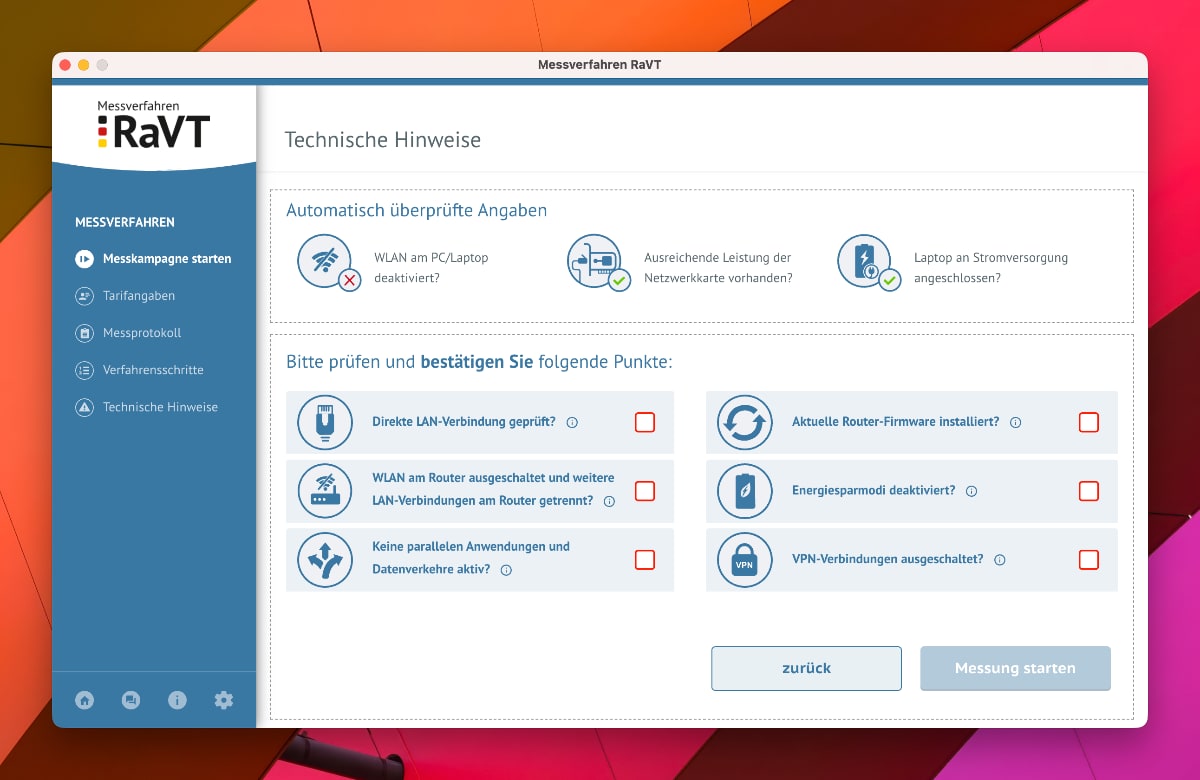Click the network card performance icon
1200x780 pixels.
pyautogui.click(x=595, y=262)
